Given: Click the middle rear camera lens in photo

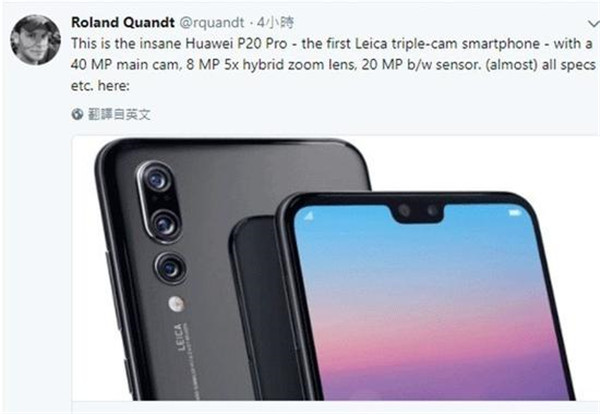Looking at the screenshot, I should tap(165, 225).
